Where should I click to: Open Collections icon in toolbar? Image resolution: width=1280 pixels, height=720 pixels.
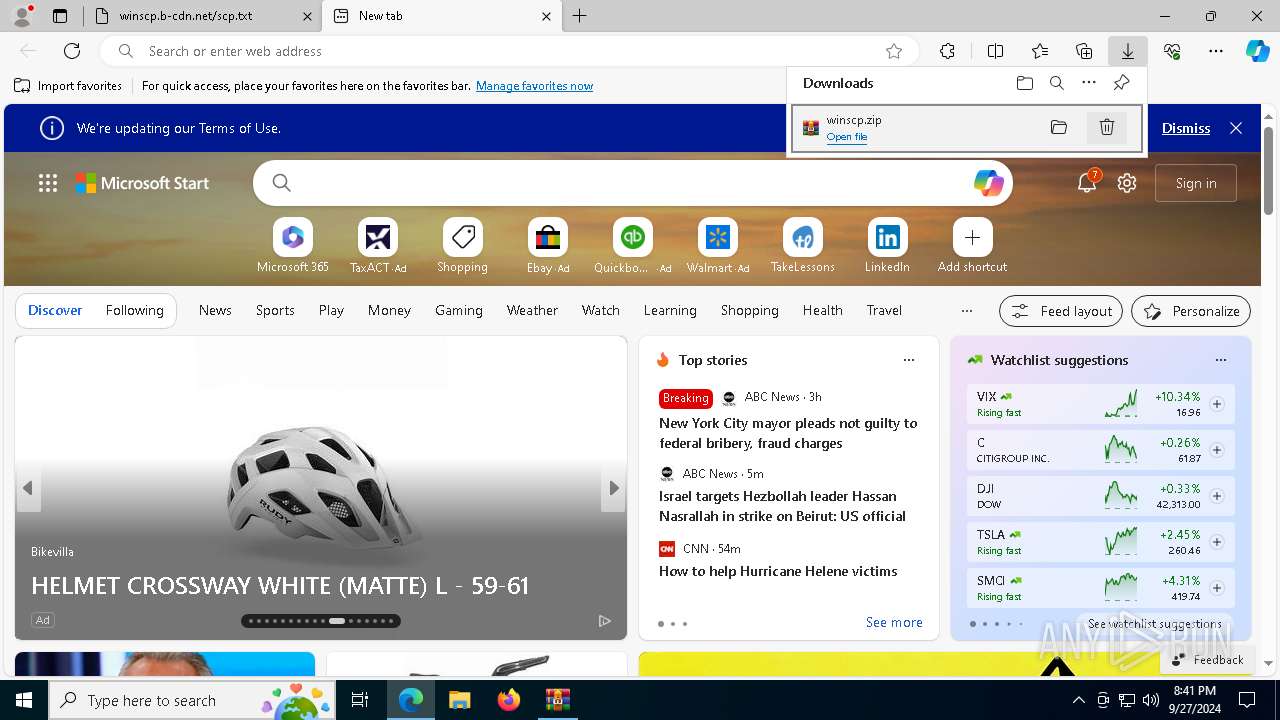coord(1084,51)
